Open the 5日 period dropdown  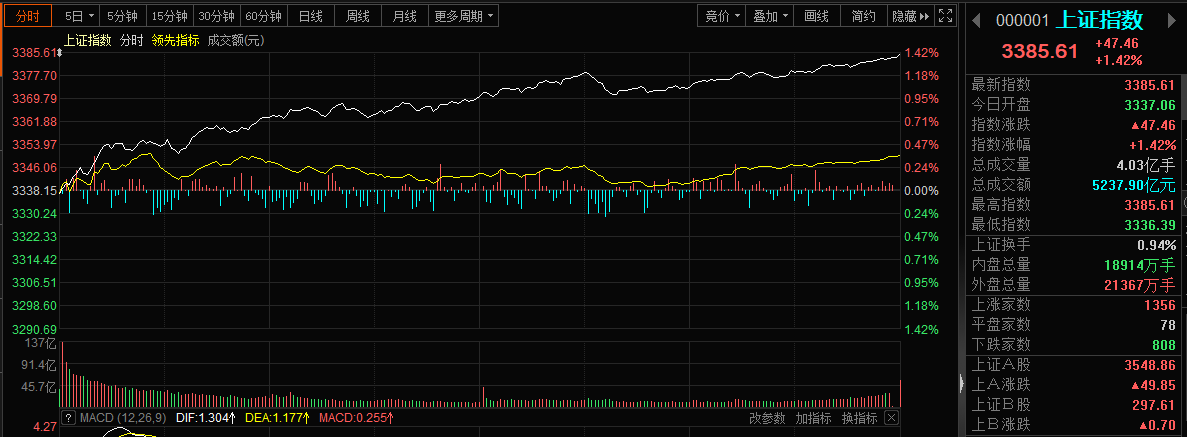(79, 16)
